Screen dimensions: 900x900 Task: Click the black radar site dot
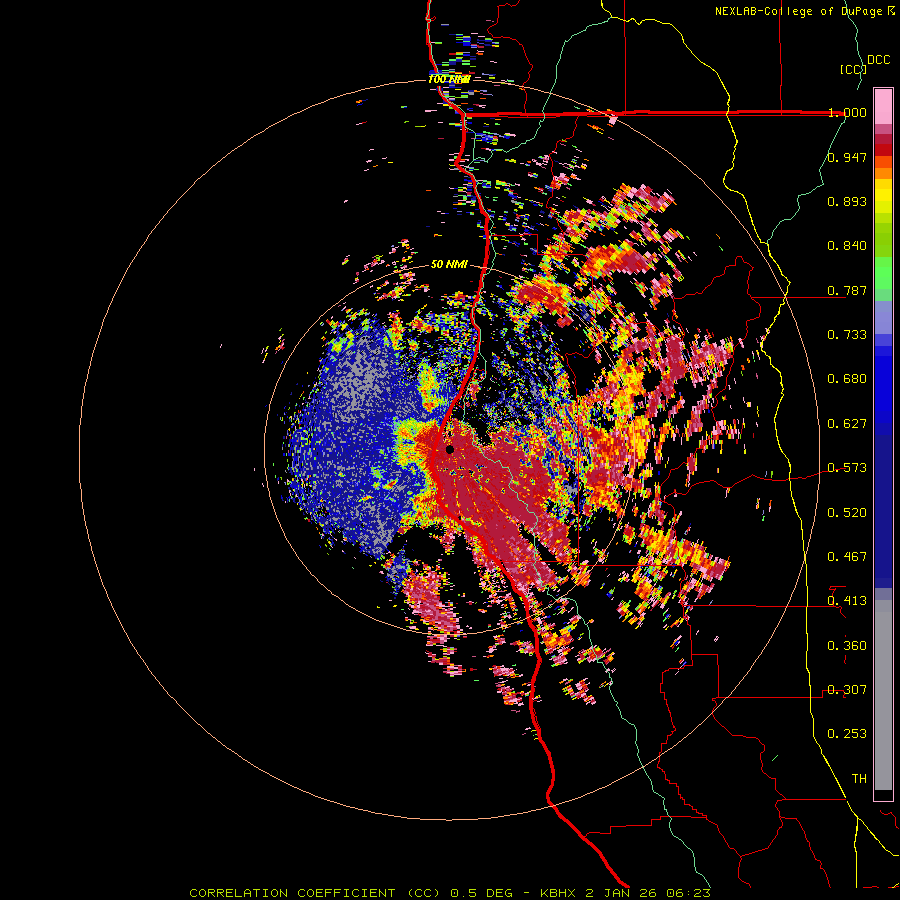coord(449,449)
